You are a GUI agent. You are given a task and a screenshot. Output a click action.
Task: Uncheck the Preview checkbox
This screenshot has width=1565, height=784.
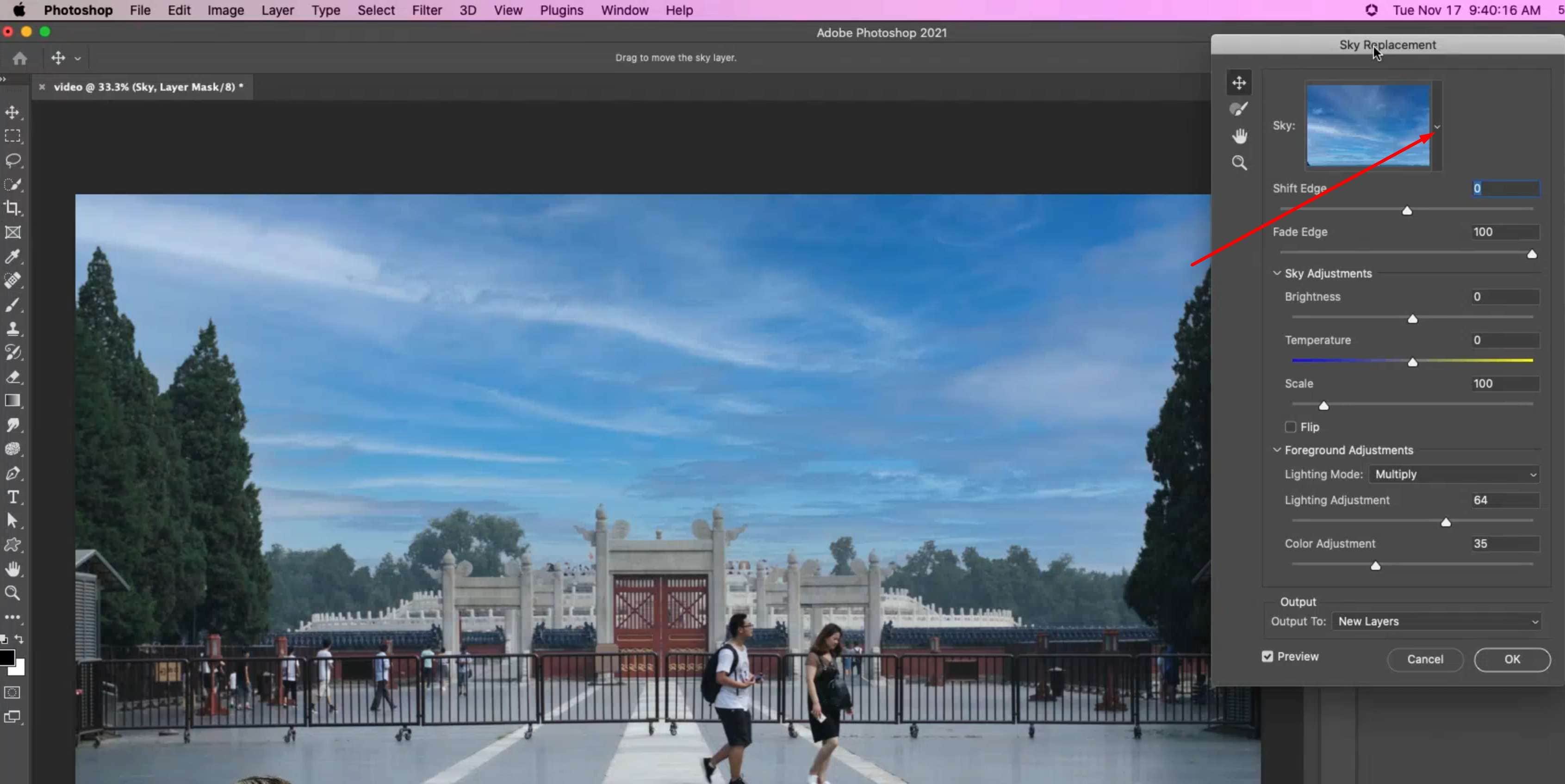1267,656
